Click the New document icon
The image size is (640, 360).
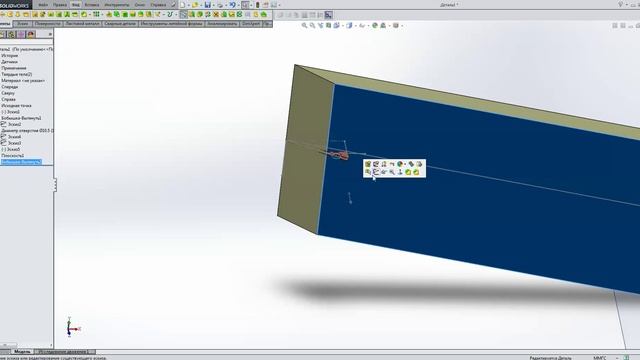182,5
